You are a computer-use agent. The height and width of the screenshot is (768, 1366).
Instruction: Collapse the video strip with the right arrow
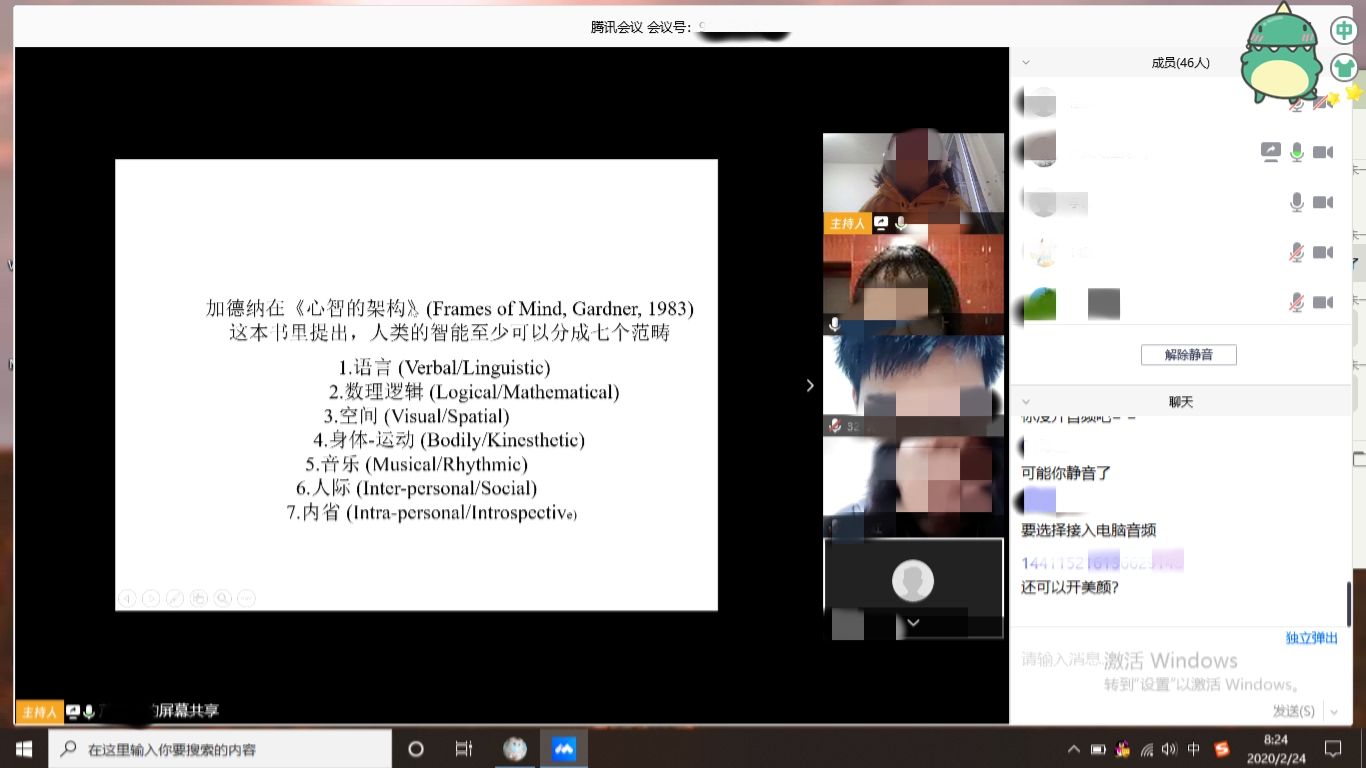(810, 385)
